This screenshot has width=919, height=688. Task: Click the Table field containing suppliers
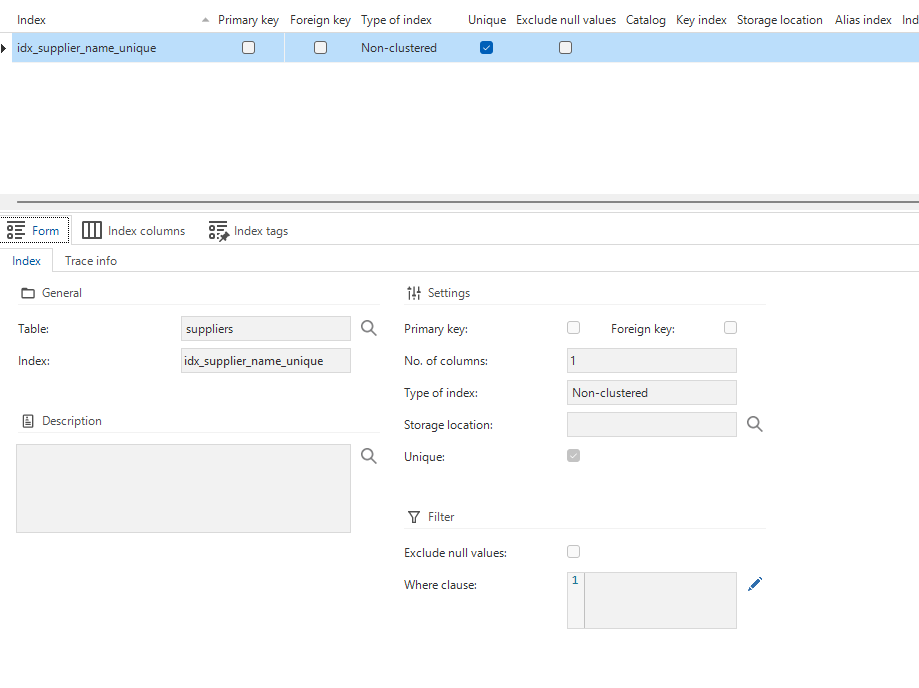266,329
